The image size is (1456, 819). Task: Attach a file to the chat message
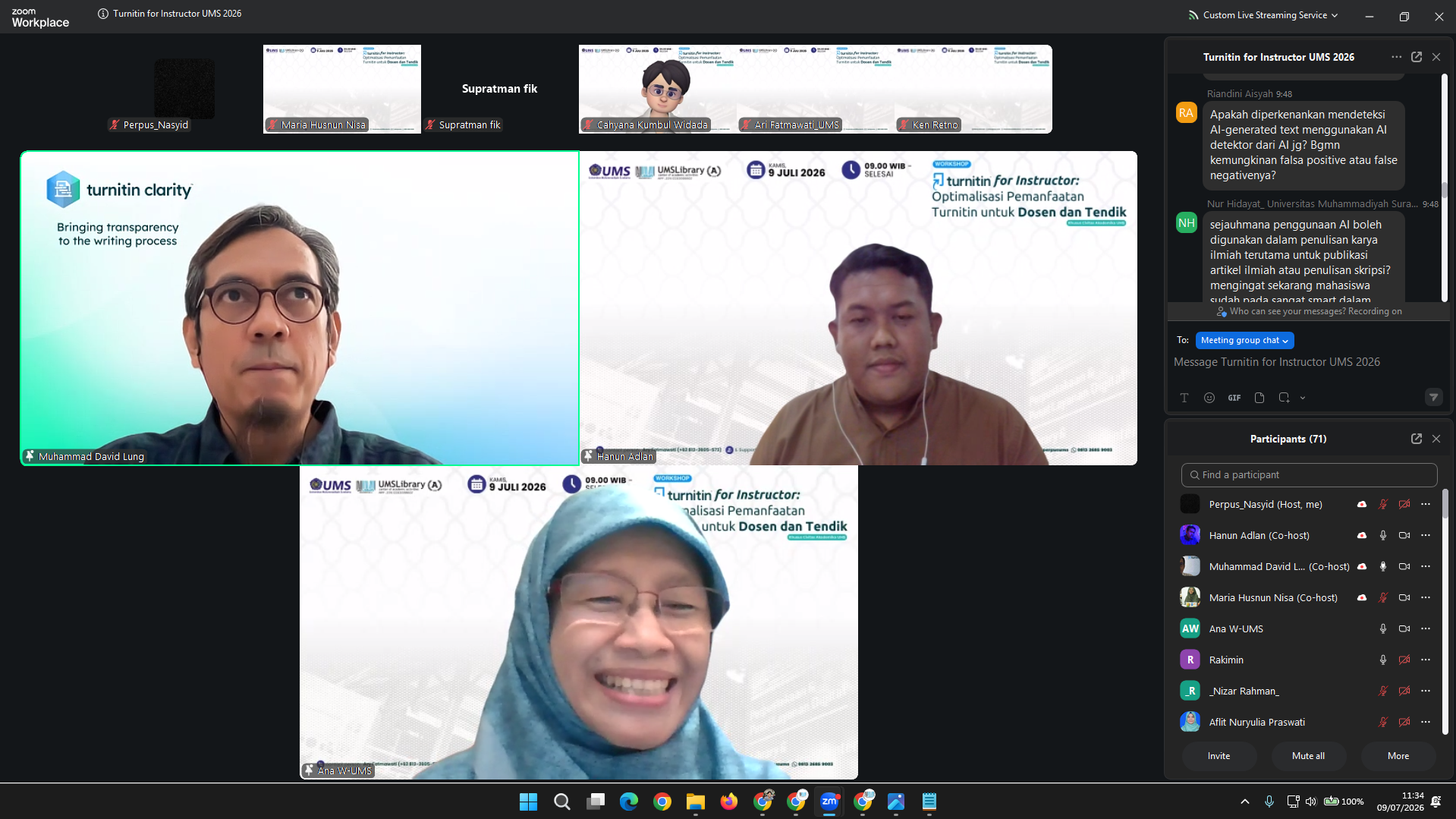tap(1259, 398)
